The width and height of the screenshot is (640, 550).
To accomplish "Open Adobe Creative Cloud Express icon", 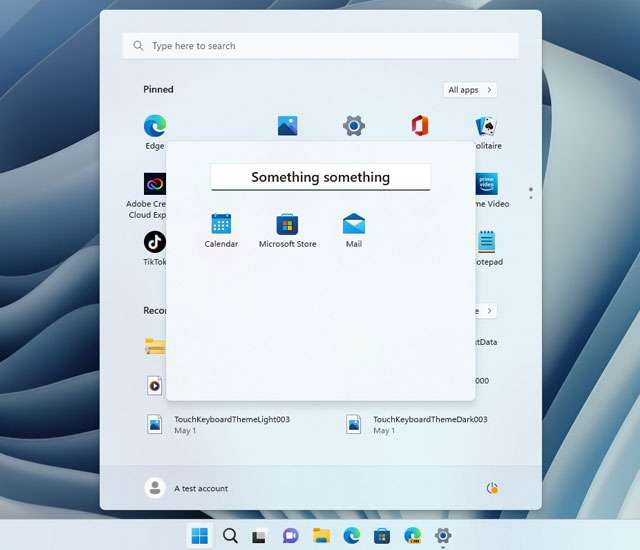I will coord(155,184).
